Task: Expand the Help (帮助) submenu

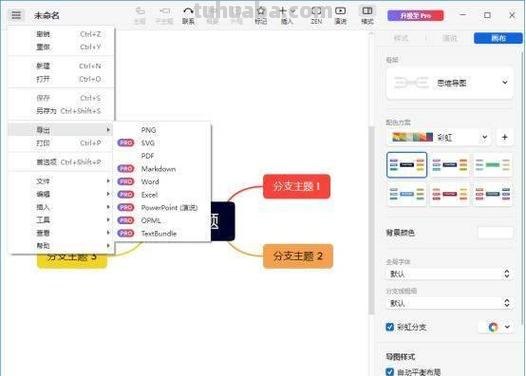Action: (61, 246)
